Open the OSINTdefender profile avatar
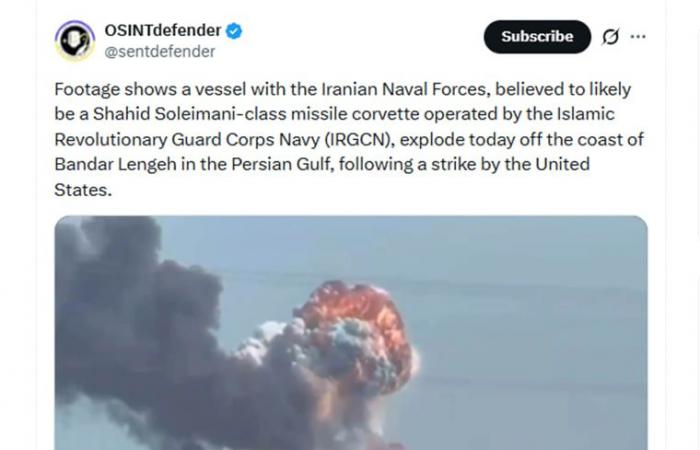 point(75,41)
